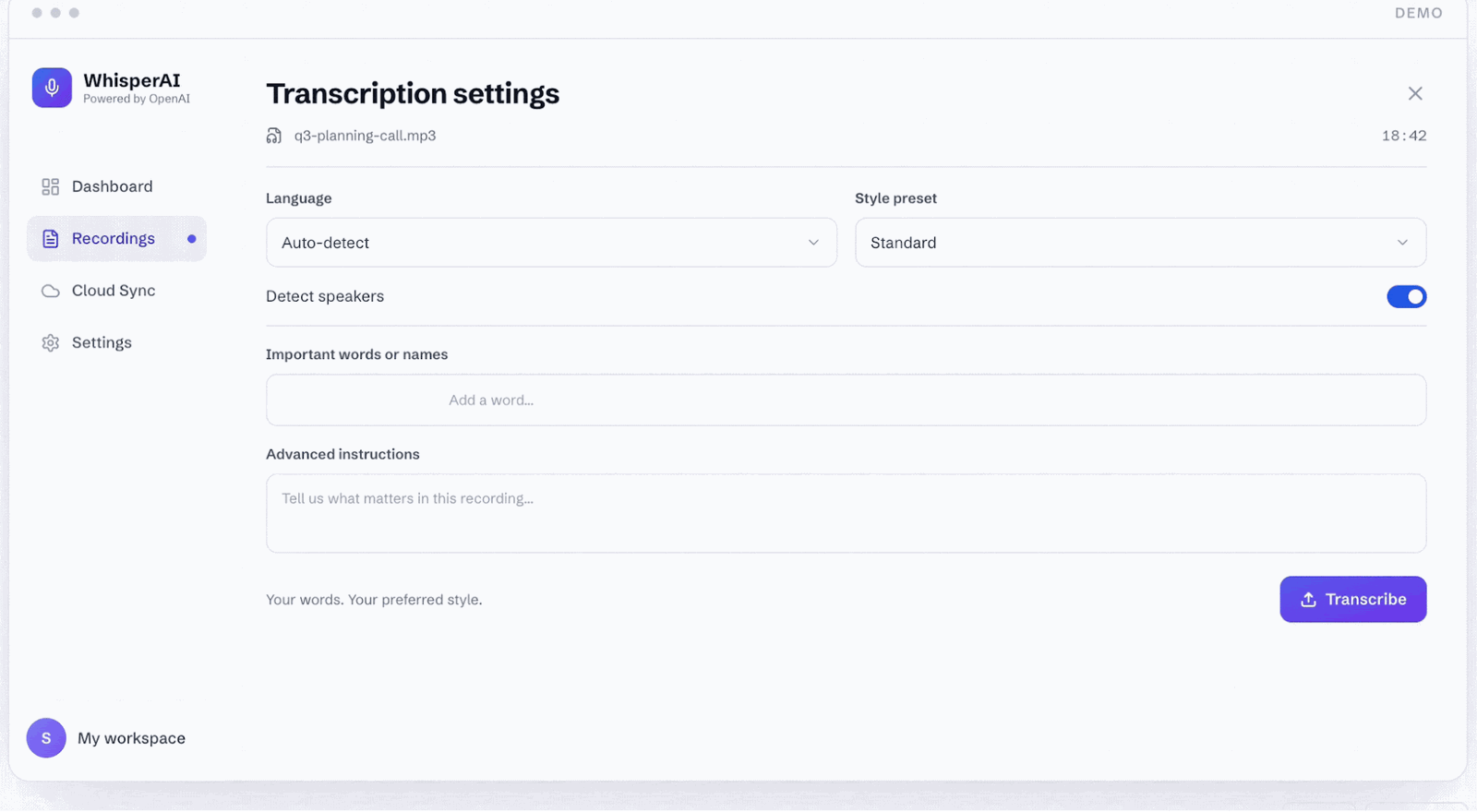Click the audio file icon beside q3-planning-call.mp3
Screen dimensions: 1477x812
274,136
